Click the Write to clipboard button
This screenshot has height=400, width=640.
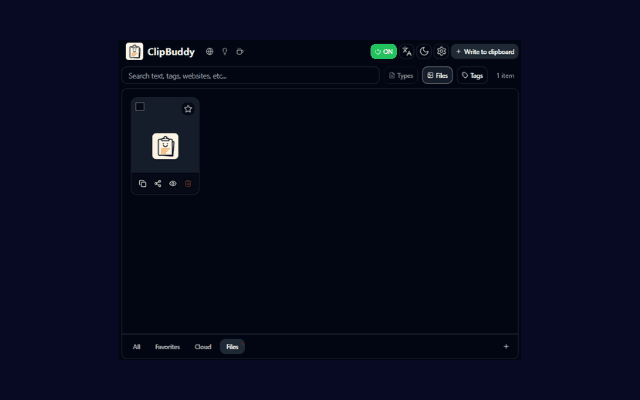point(485,51)
